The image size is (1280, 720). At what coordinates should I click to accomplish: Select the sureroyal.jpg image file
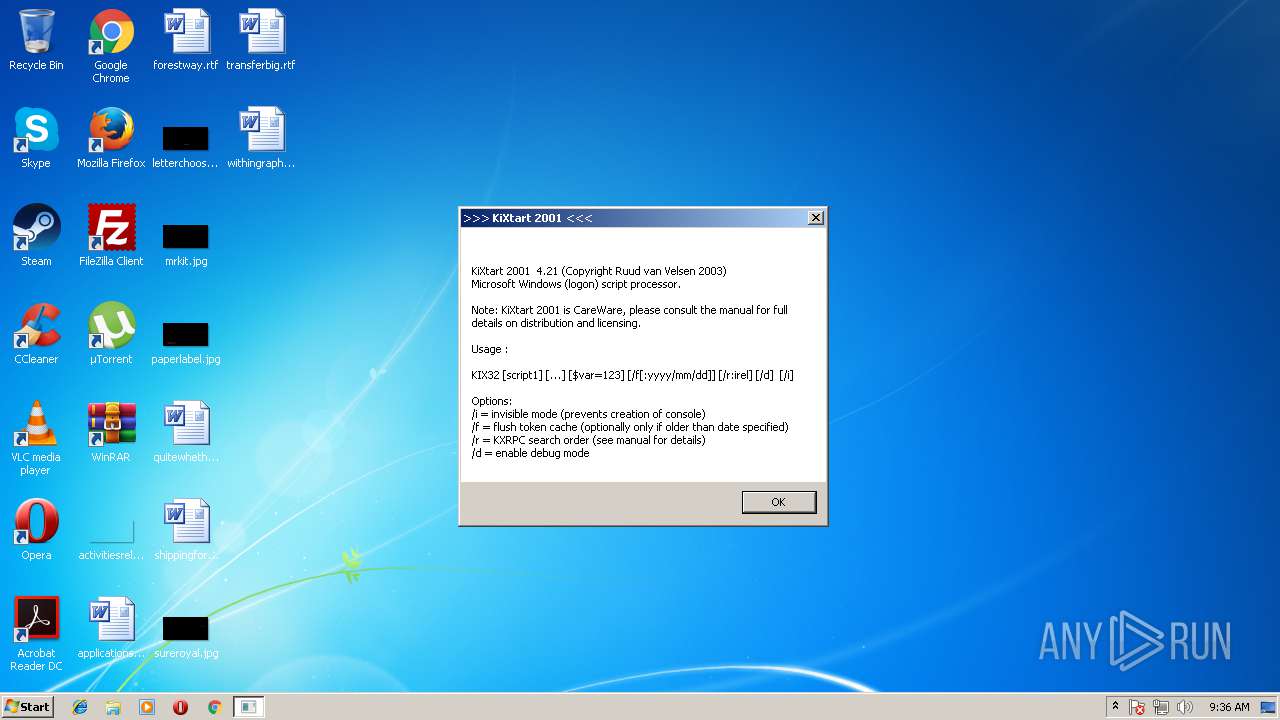click(186, 636)
